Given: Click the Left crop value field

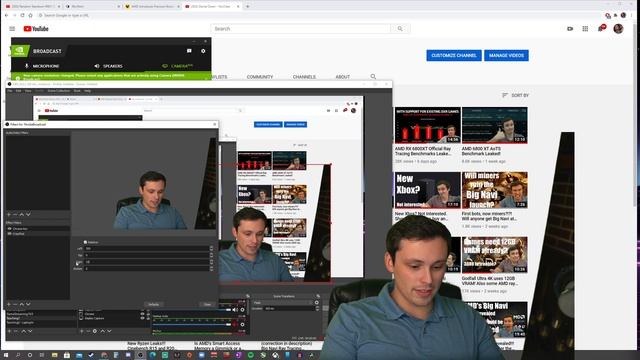Looking at the screenshot, I should (147, 248).
